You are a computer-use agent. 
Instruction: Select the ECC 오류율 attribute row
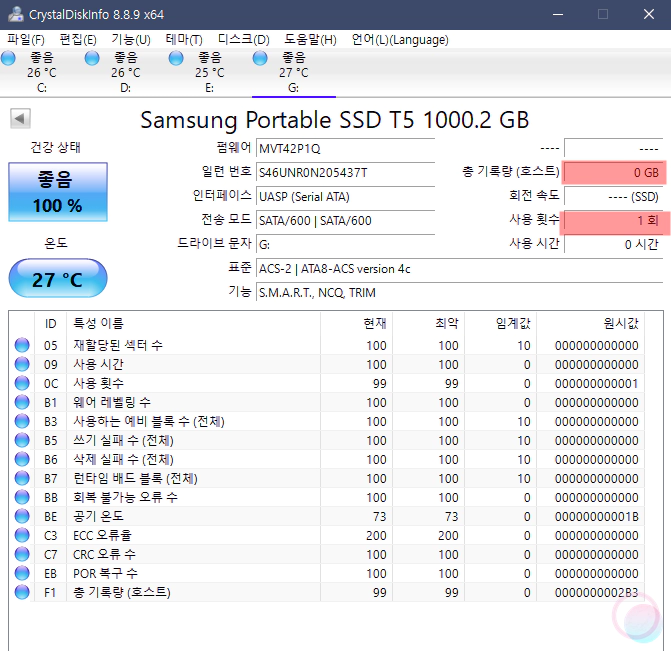point(327,535)
